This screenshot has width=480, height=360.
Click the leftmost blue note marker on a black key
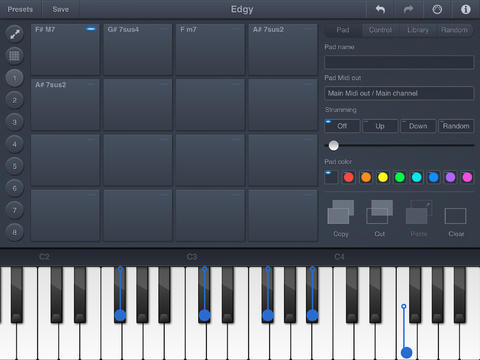click(120, 315)
